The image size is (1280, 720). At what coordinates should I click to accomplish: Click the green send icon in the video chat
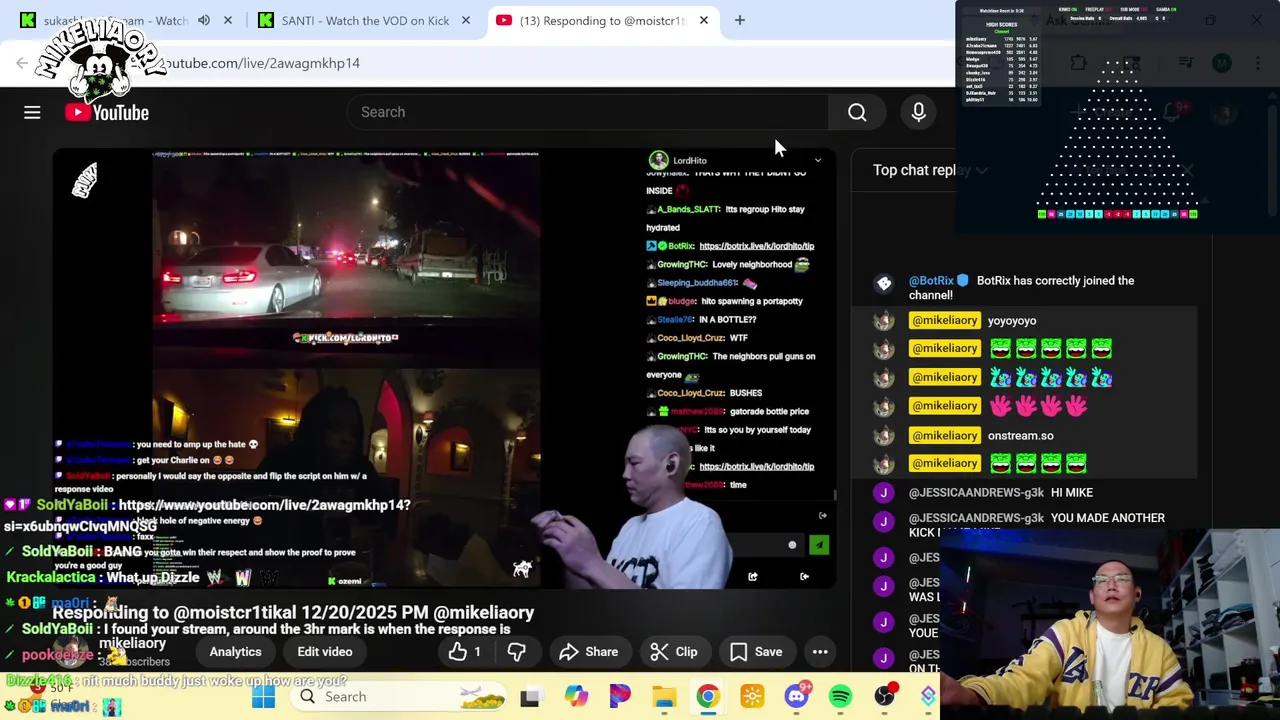pos(819,545)
